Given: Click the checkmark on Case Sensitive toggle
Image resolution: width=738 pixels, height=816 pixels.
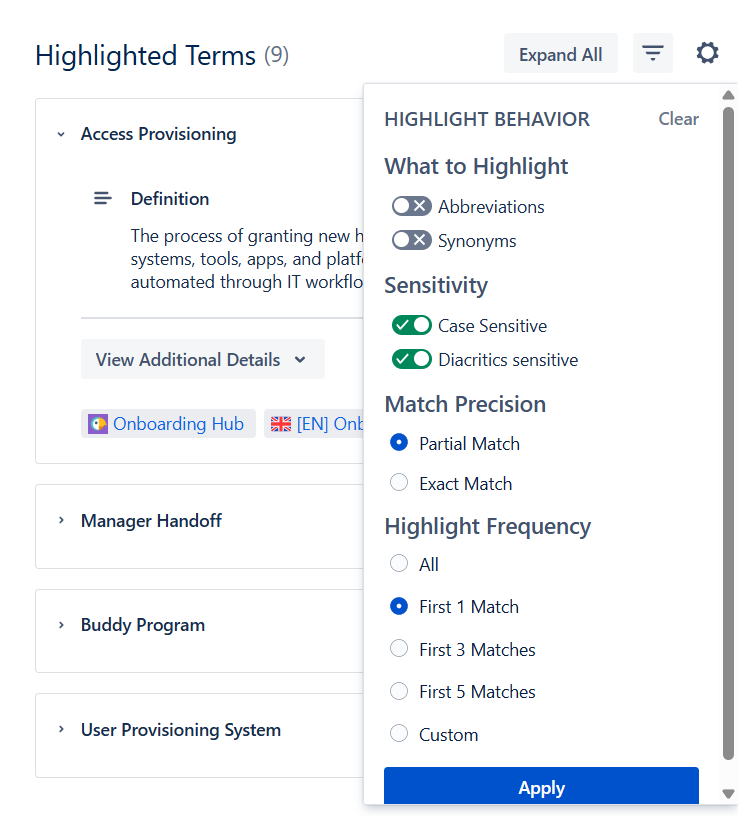Looking at the screenshot, I should pos(404,325).
